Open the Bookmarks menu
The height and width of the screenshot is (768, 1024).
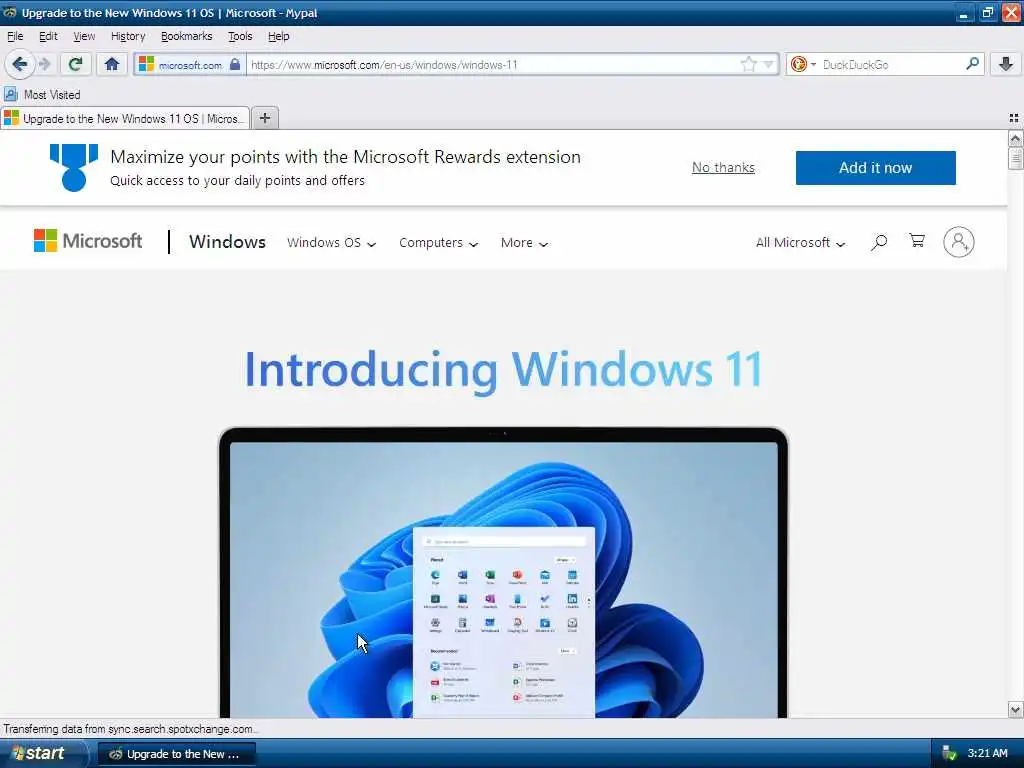point(186,37)
